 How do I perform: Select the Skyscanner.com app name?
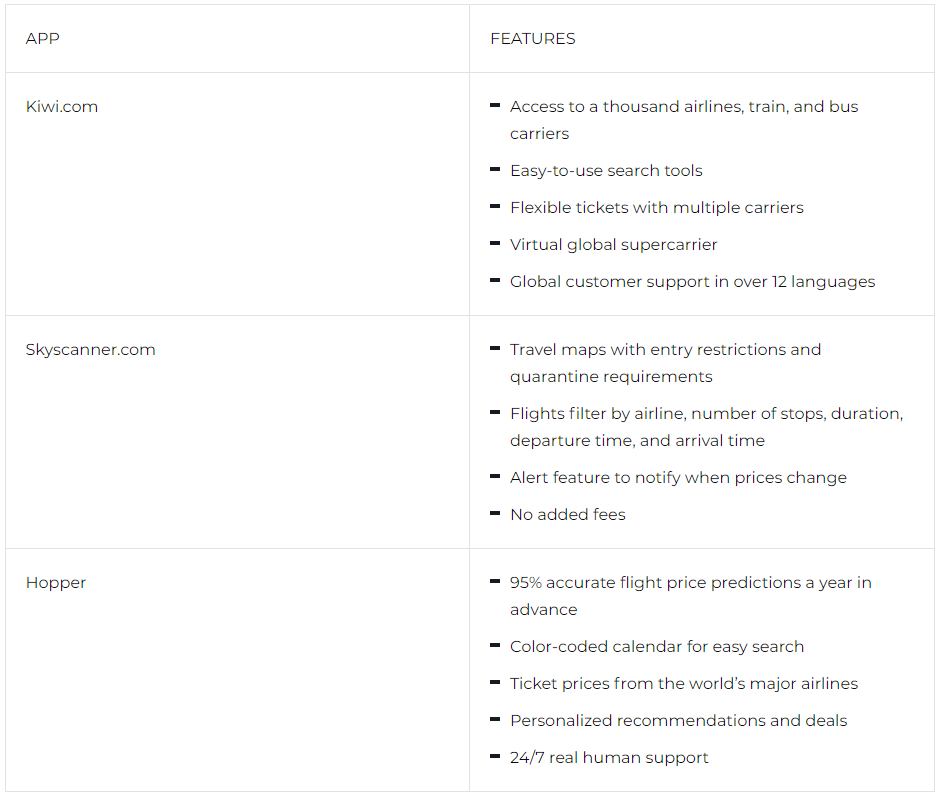click(90, 349)
